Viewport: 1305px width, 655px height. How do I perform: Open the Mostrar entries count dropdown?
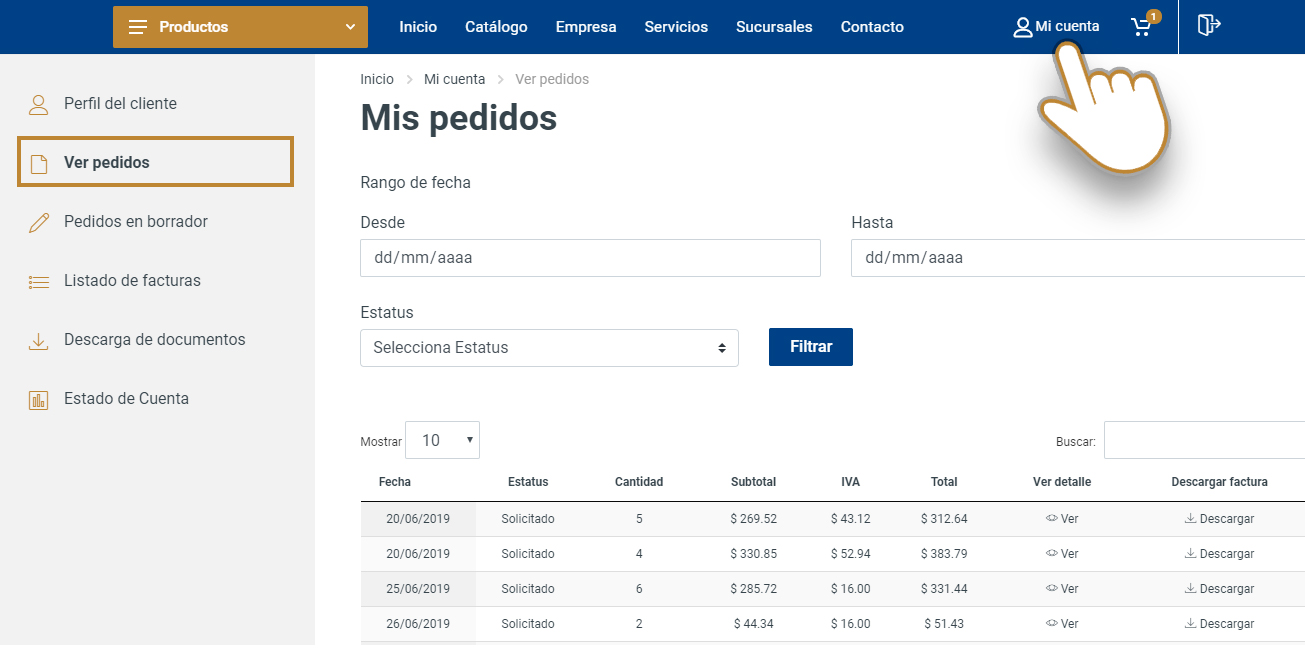(442, 440)
